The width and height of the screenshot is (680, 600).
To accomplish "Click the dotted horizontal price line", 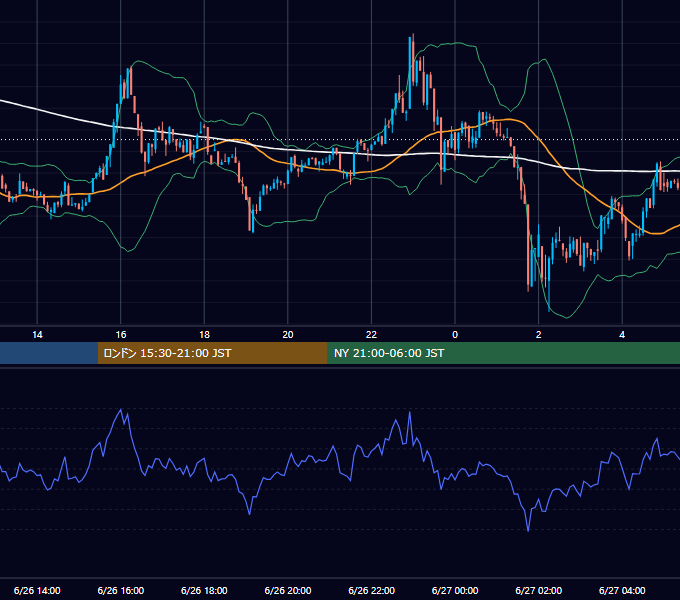I will (340, 140).
